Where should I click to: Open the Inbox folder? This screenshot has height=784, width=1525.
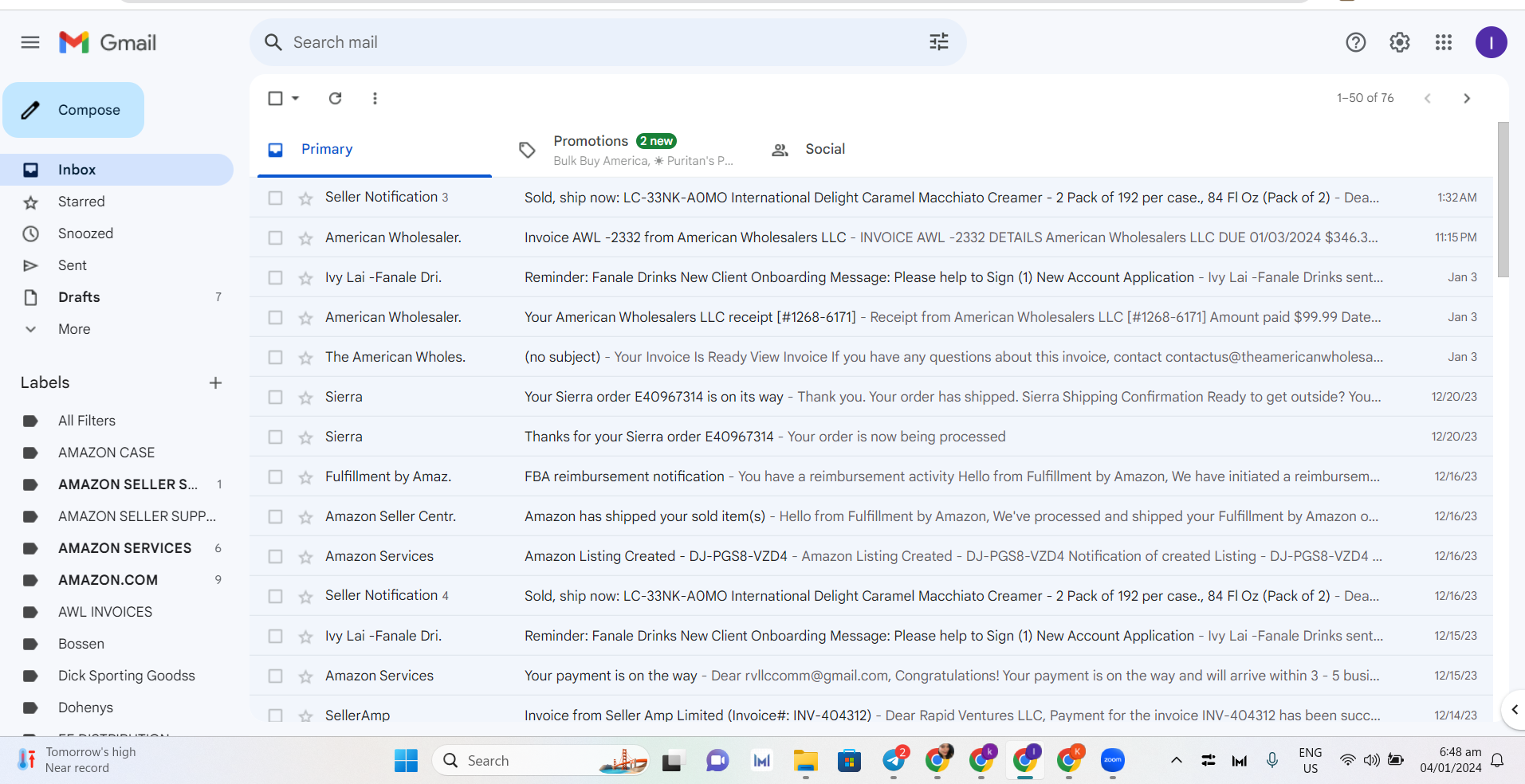coord(116,170)
